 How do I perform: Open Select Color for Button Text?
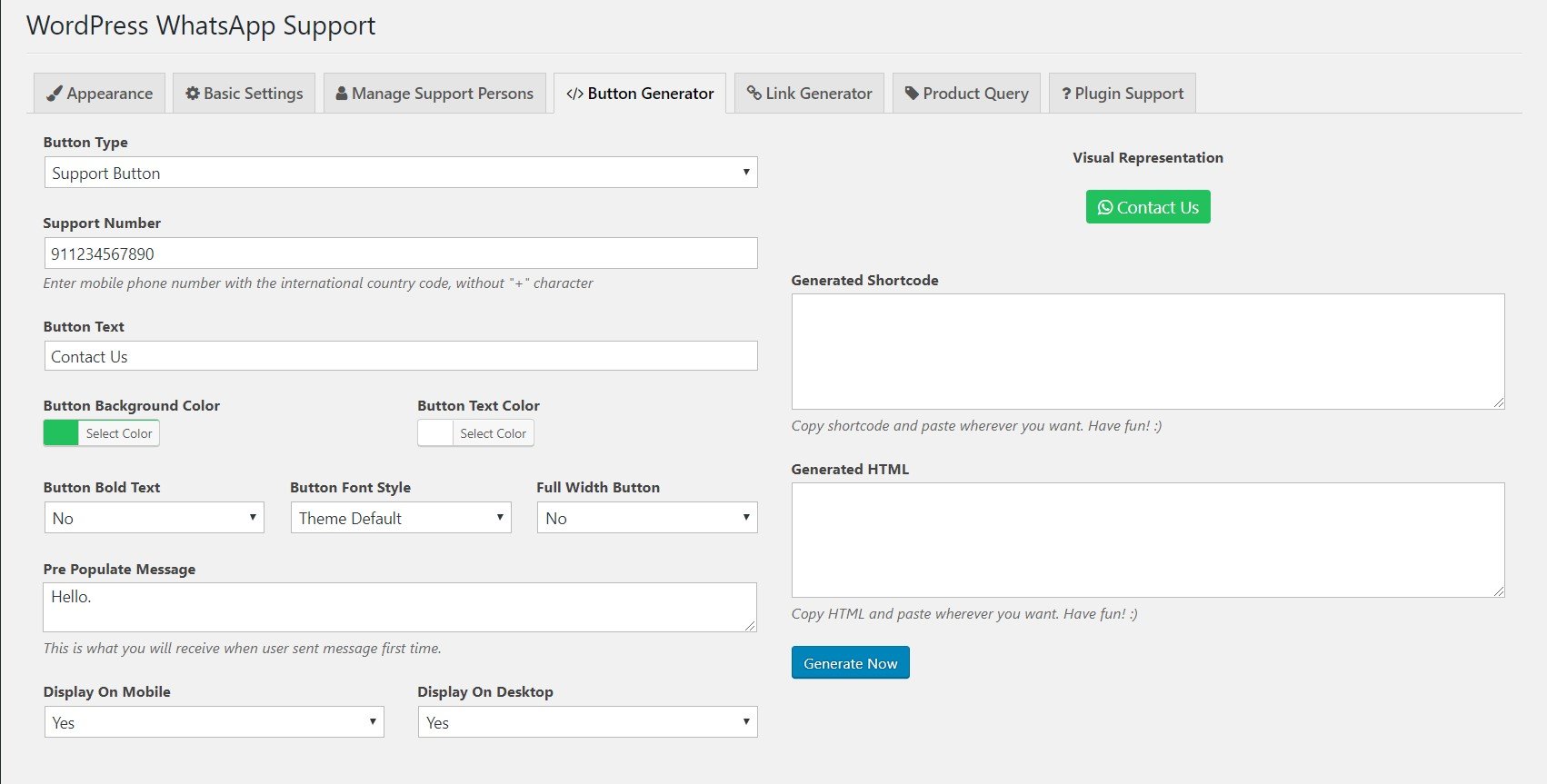493,433
